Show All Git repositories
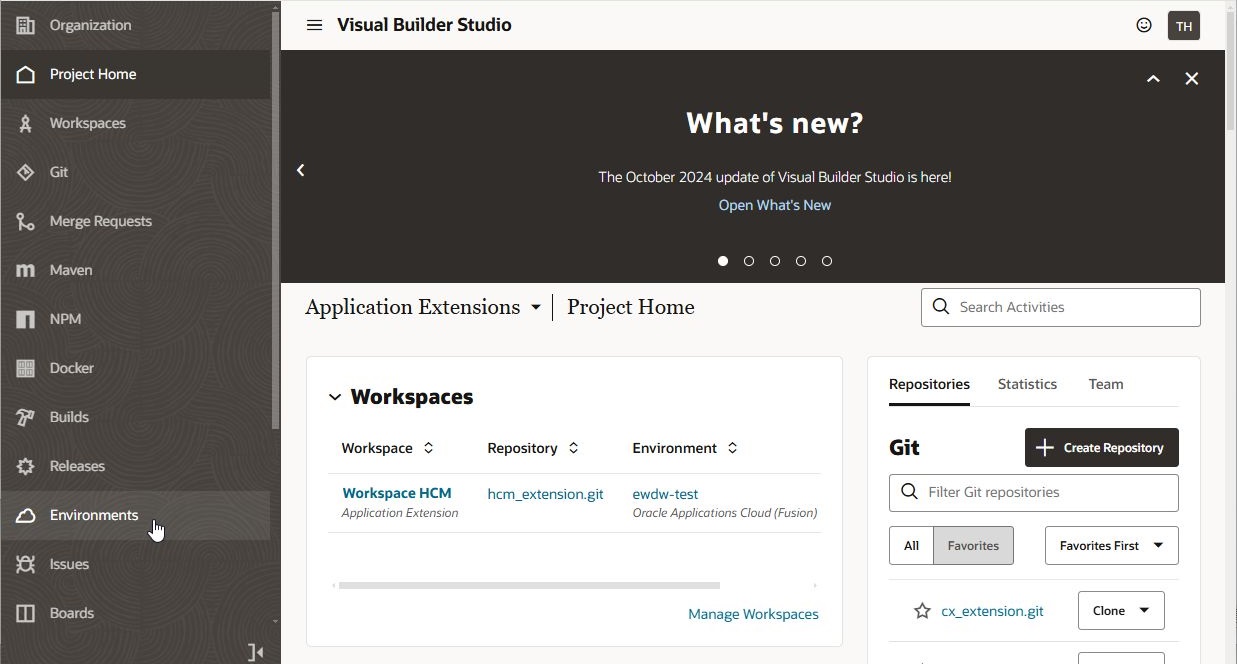The image size is (1237, 664). [x=911, y=546]
